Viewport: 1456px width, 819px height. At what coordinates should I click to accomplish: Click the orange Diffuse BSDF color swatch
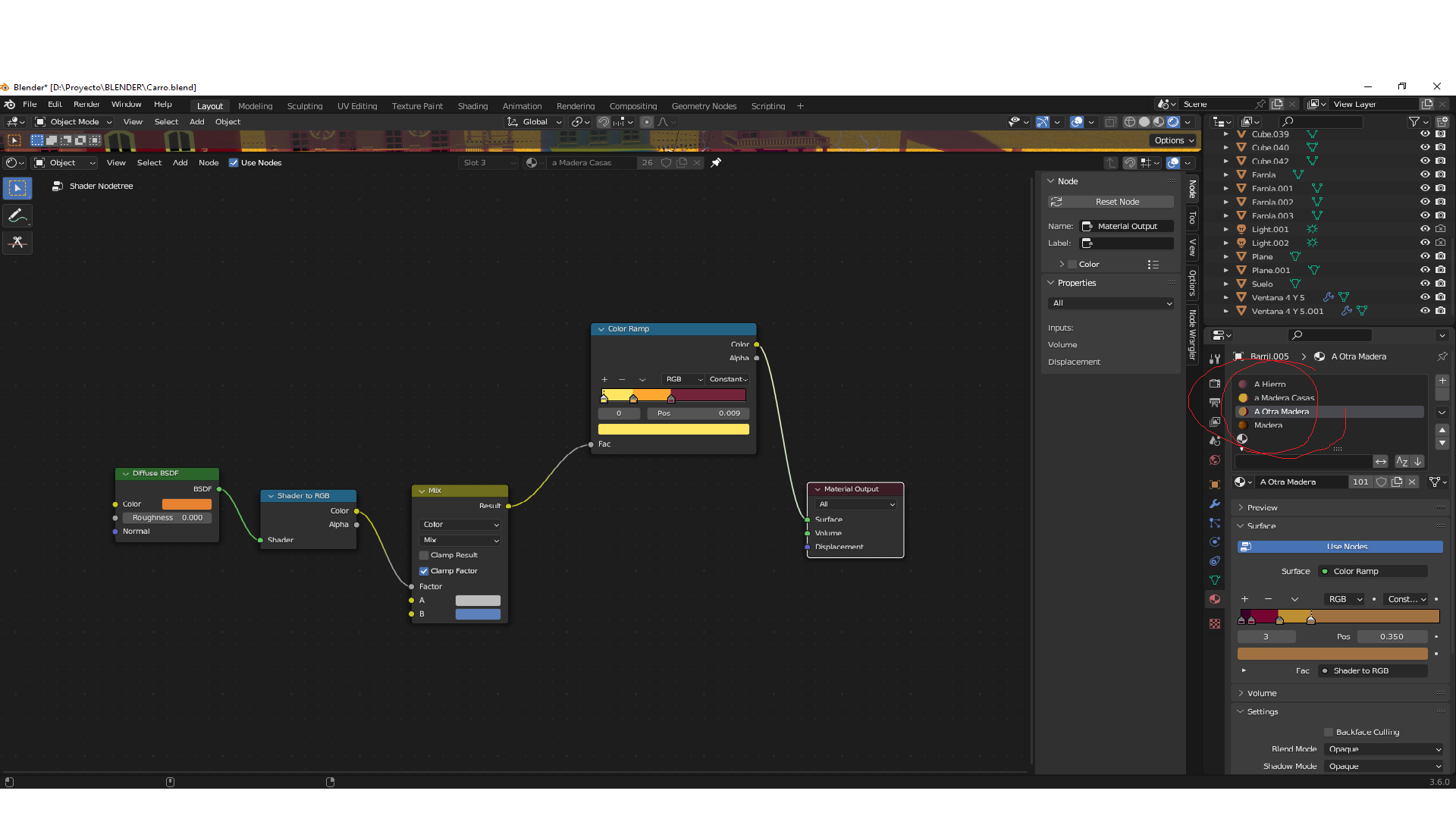click(x=187, y=504)
